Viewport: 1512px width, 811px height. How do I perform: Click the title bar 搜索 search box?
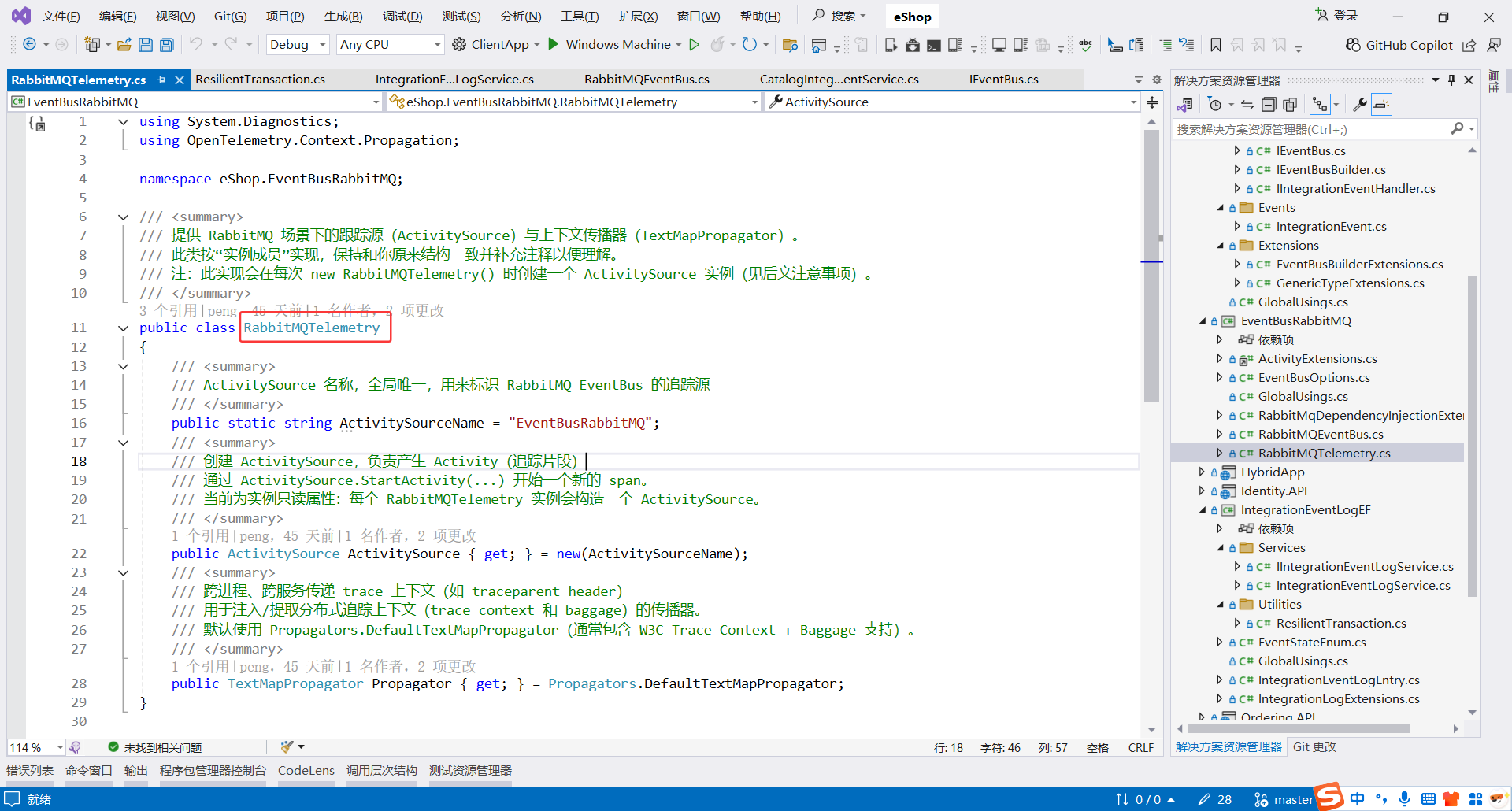tap(839, 16)
